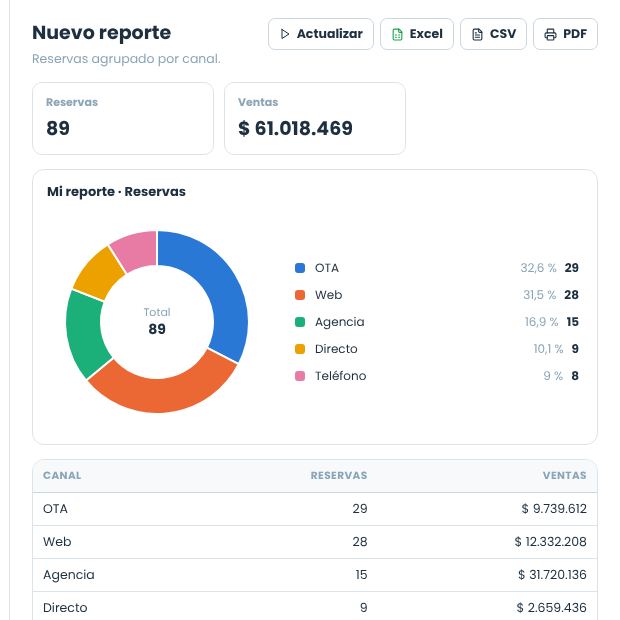Click the $ 9.739.612 sales cell
The width and height of the screenshot is (620, 620).
(554, 508)
